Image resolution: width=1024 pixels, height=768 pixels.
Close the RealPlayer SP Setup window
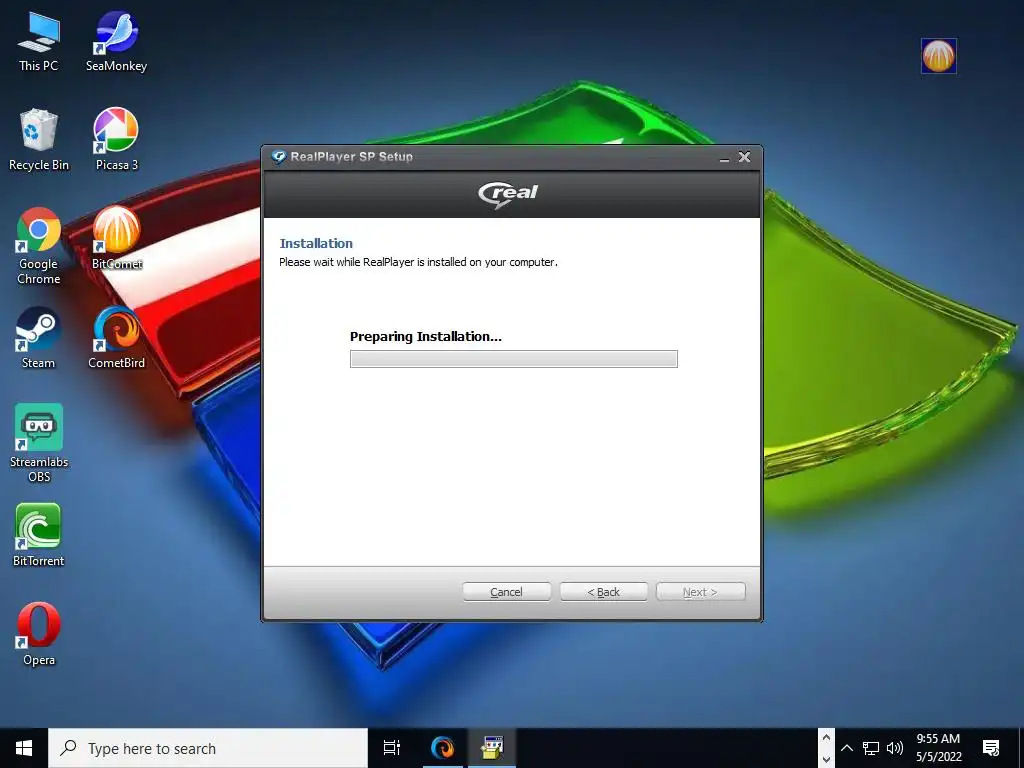(744, 157)
